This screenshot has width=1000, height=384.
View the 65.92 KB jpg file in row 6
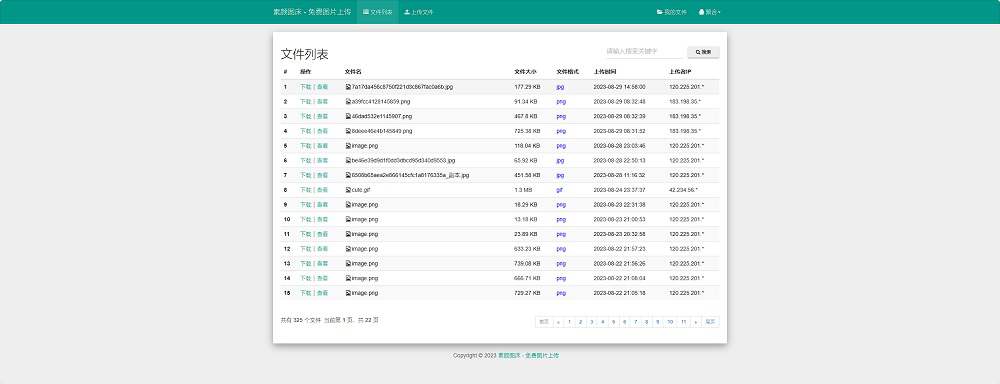[x=323, y=161]
